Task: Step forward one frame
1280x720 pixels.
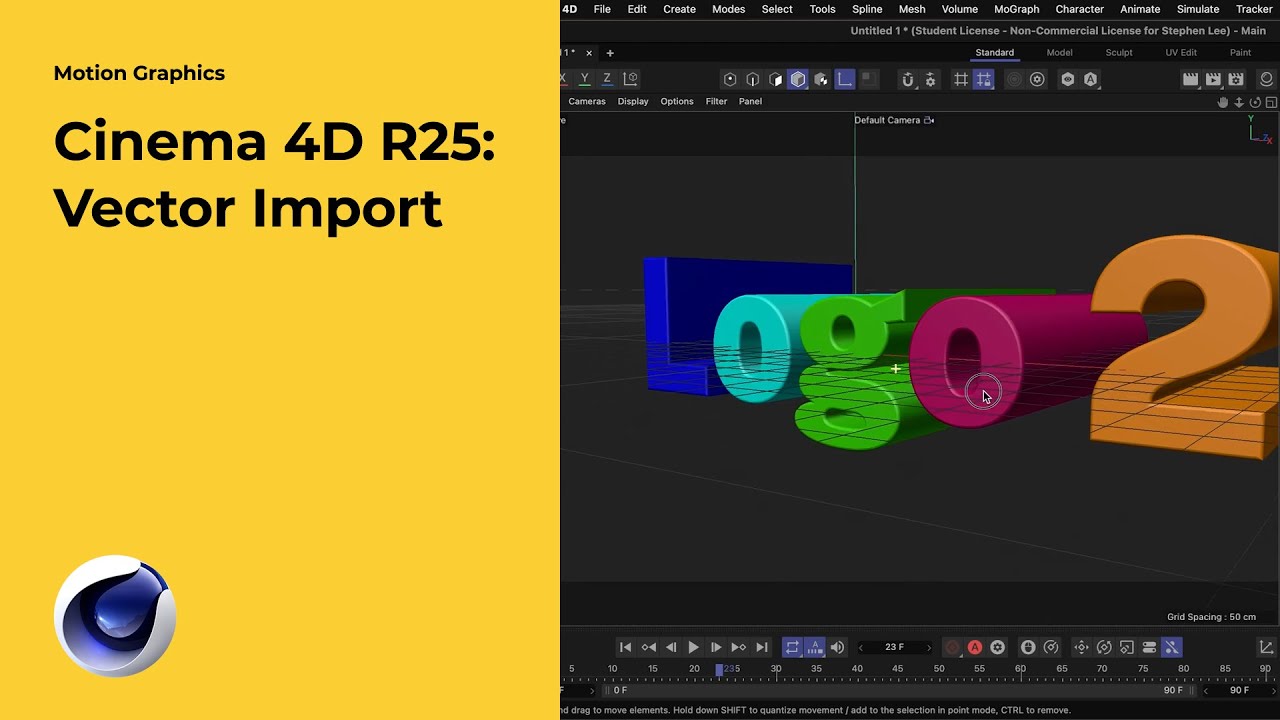Action: (x=716, y=647)
